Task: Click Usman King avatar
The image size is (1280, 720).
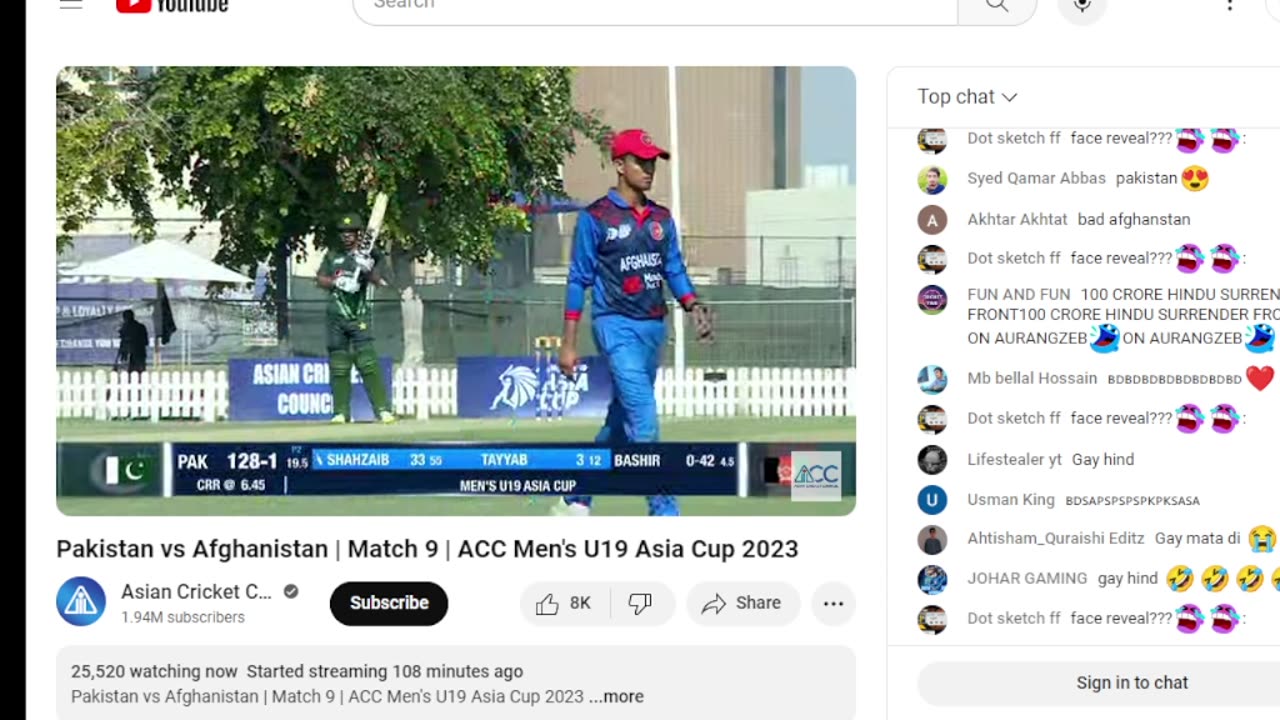Action: coord(932,500)
